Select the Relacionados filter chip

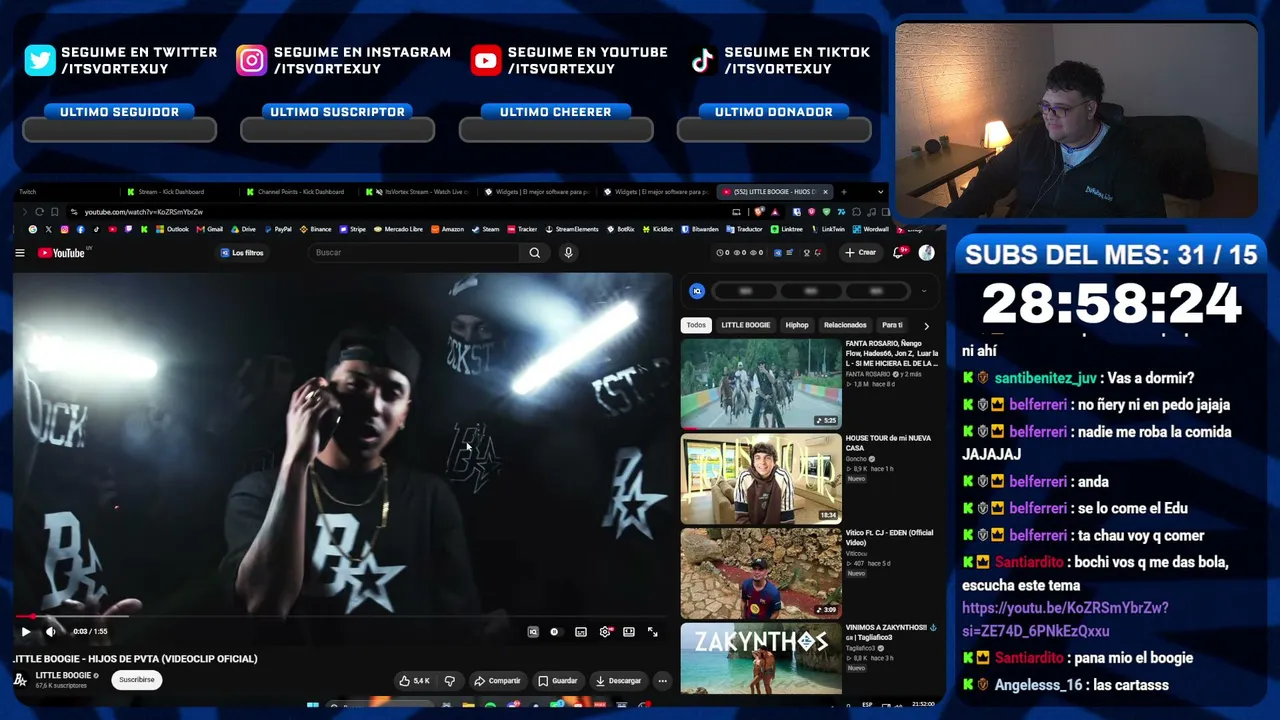(845, 325)
